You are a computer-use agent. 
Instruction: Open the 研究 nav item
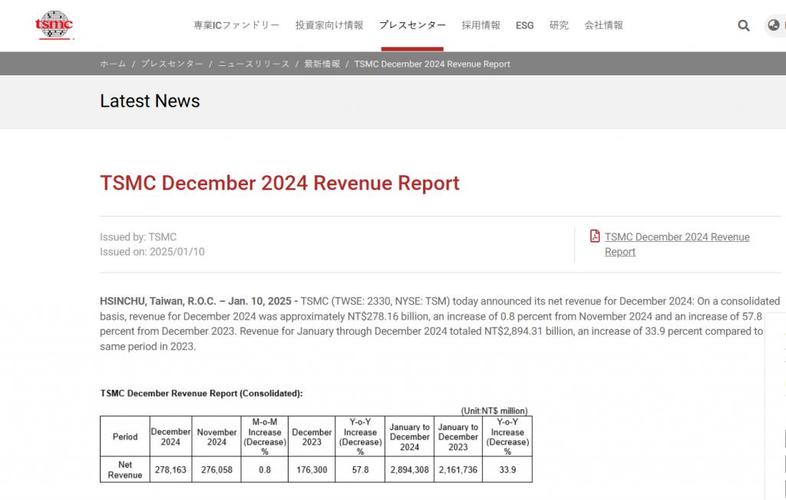559,25
